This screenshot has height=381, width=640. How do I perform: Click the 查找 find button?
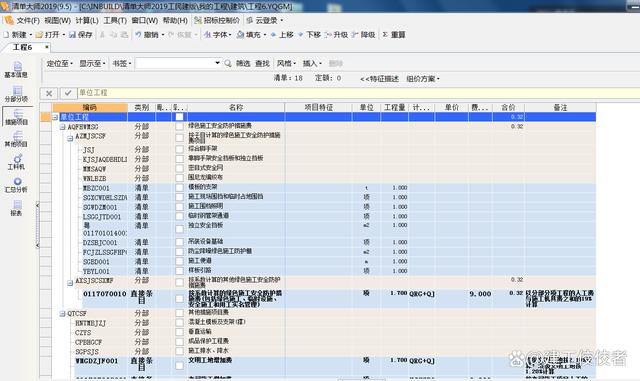(262, 63)
